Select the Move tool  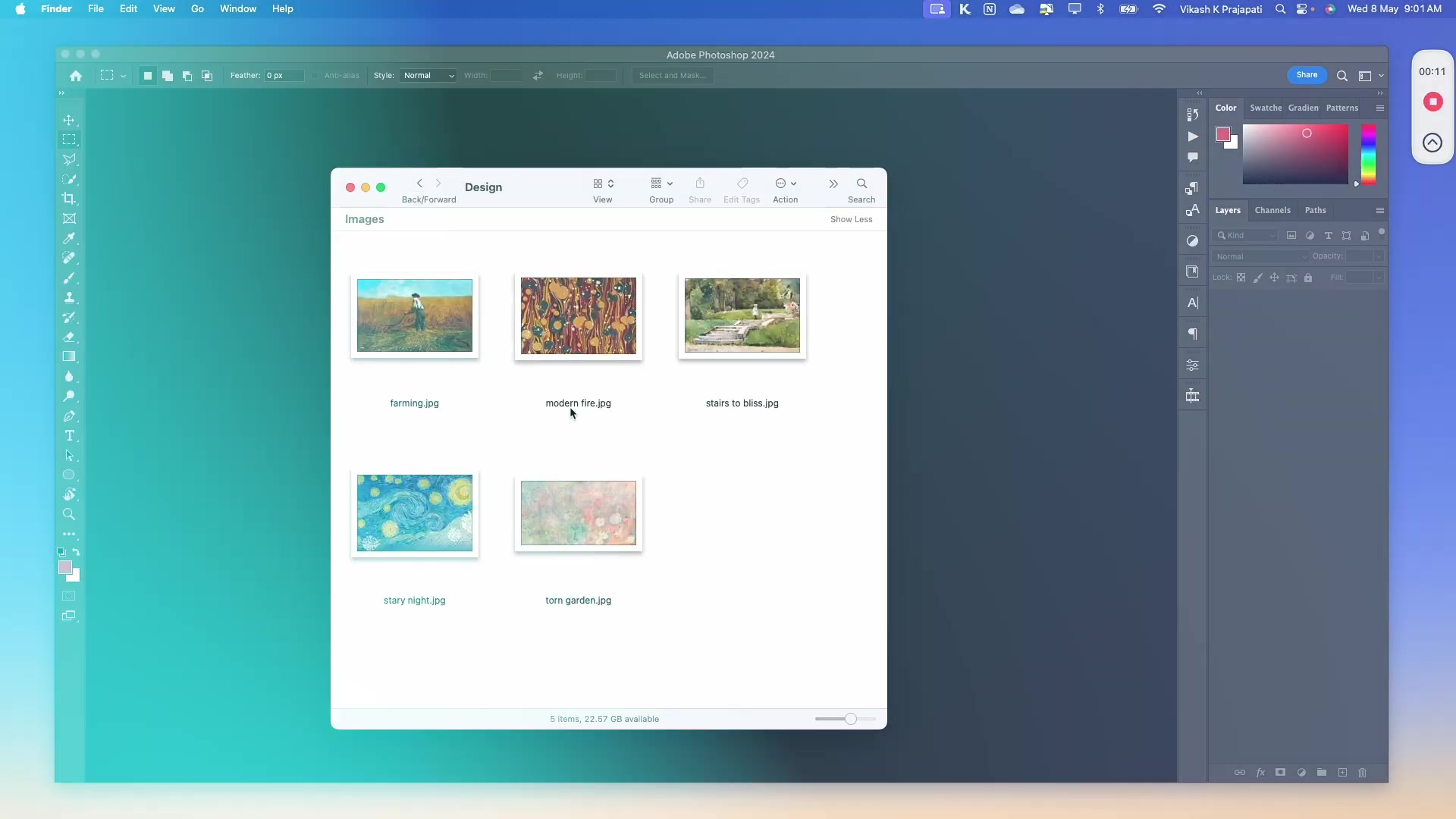[70, 120]
